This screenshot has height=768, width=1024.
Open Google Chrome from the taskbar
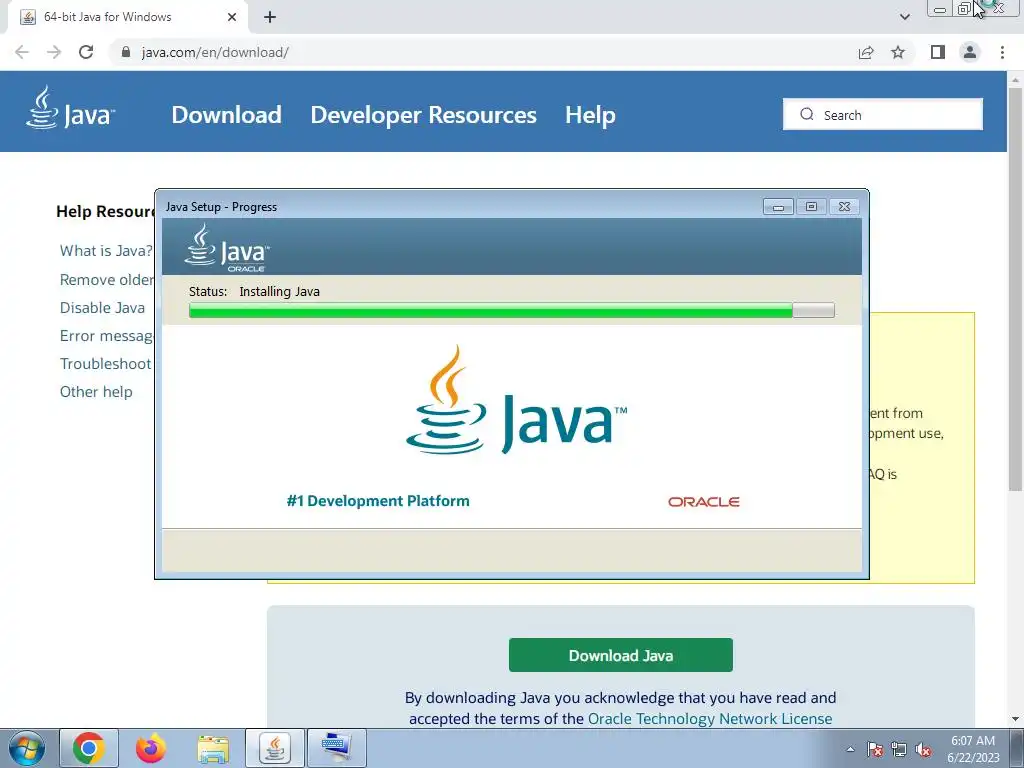[89, 748]
